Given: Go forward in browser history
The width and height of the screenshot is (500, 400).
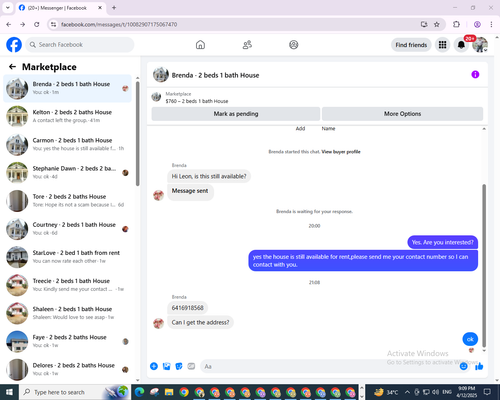Looking at the screenshot, I should [x=22, y=24].
